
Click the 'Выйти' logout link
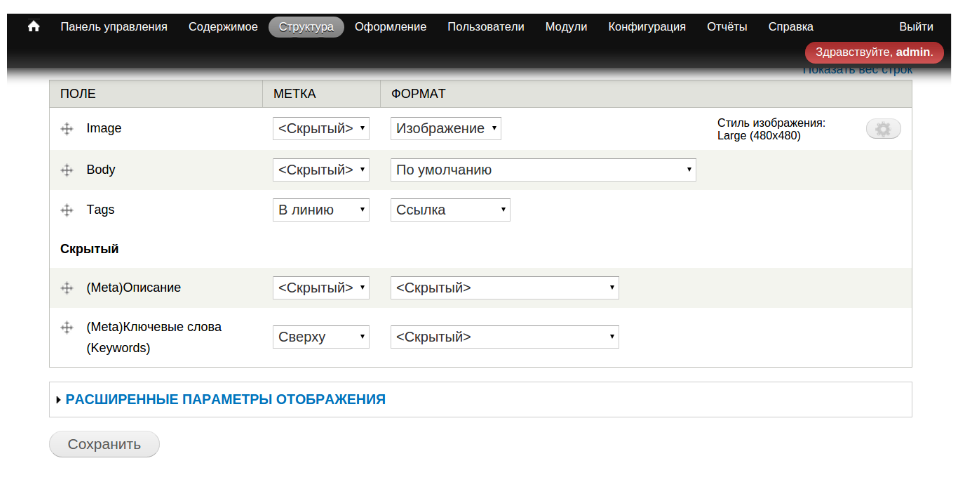tap(916, 27)
